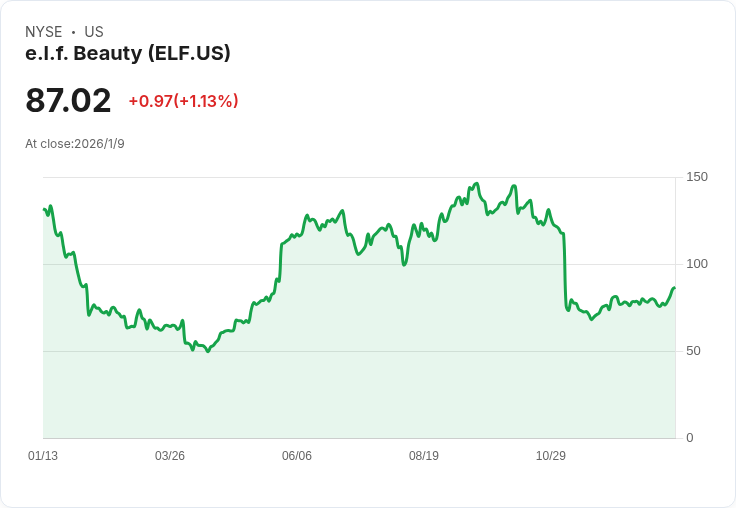This screenshot has width=736, height=508.
Task: Click the +0.97(+1.13%) price change
Action: (x=183, y=101)
